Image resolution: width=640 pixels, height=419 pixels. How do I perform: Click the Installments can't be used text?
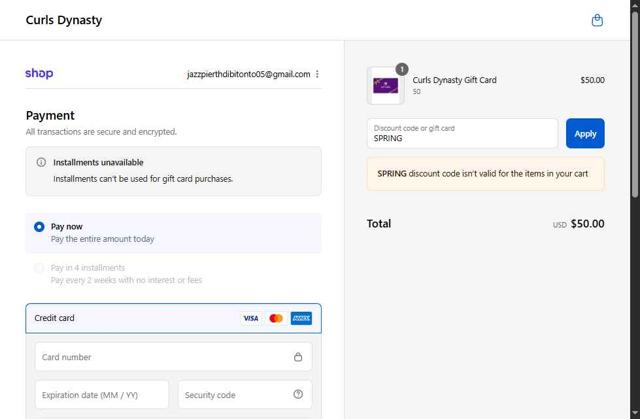pos(143,179)
